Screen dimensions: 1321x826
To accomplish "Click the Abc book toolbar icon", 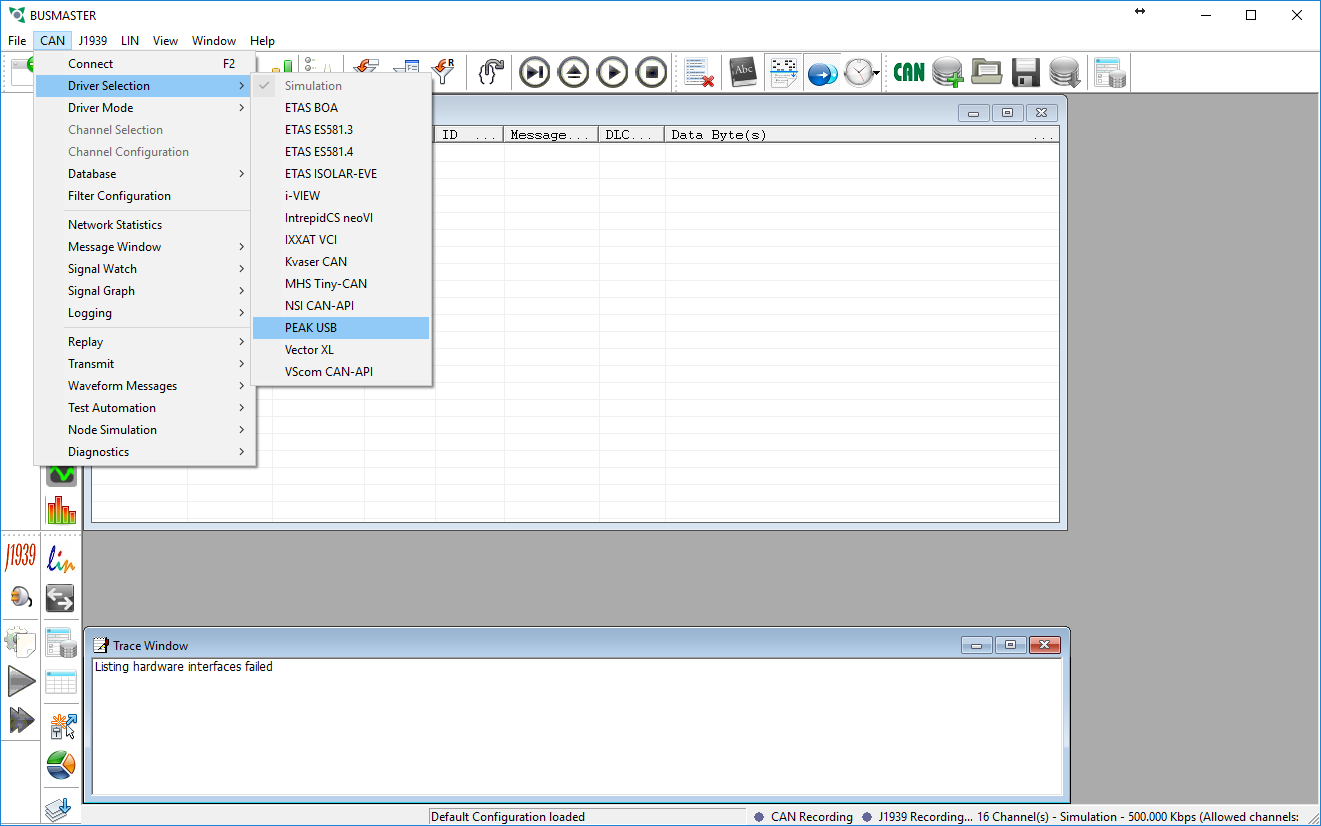I will (743, 72).
